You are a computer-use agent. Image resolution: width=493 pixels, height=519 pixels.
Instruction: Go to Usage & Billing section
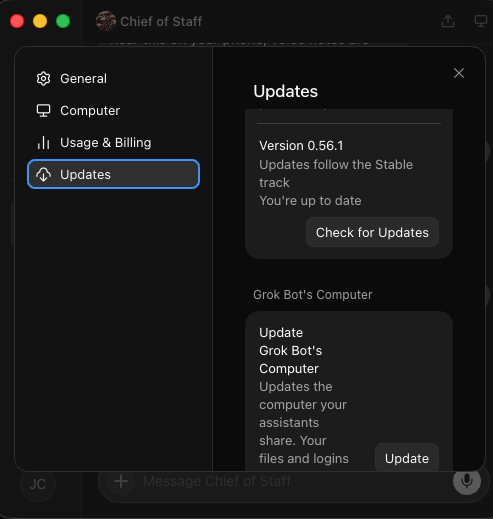tap(113, 143)
